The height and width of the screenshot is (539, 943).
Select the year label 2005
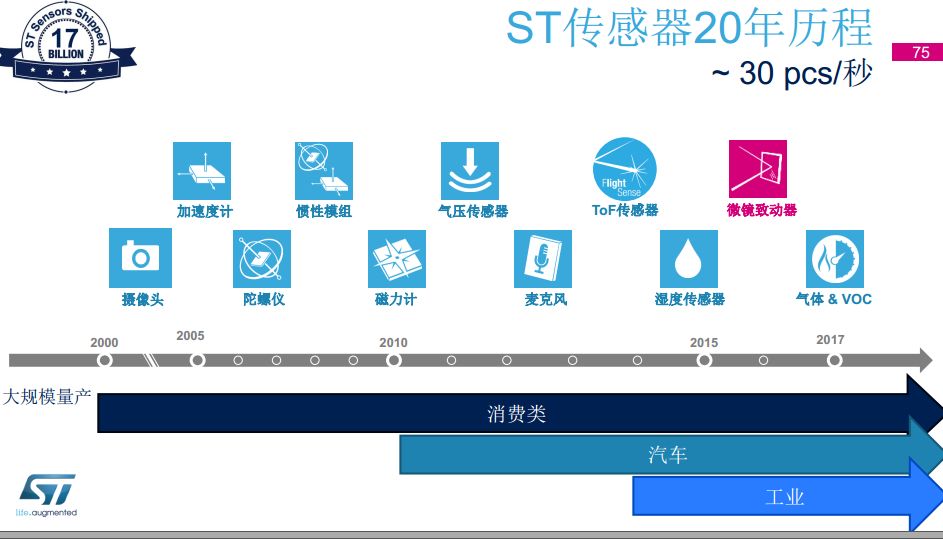(190, 336)
